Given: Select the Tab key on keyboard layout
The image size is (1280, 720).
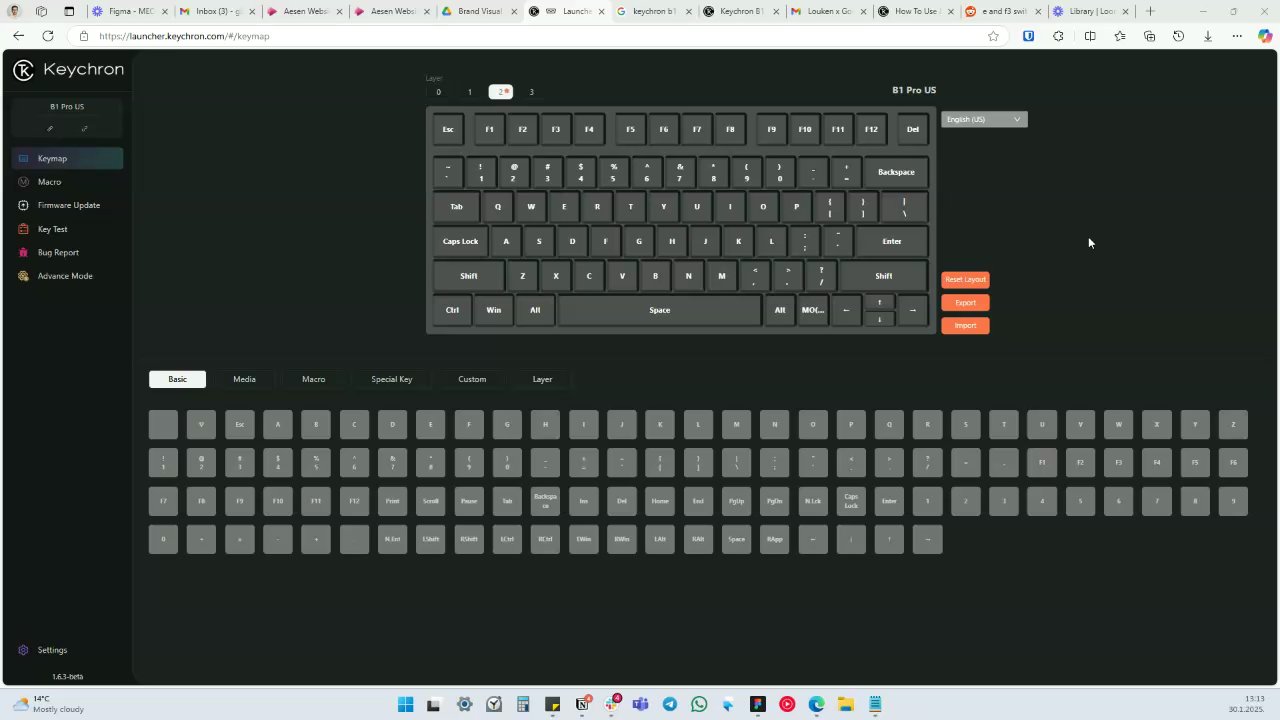Looking at the screenshot, I should pos(456,207).
